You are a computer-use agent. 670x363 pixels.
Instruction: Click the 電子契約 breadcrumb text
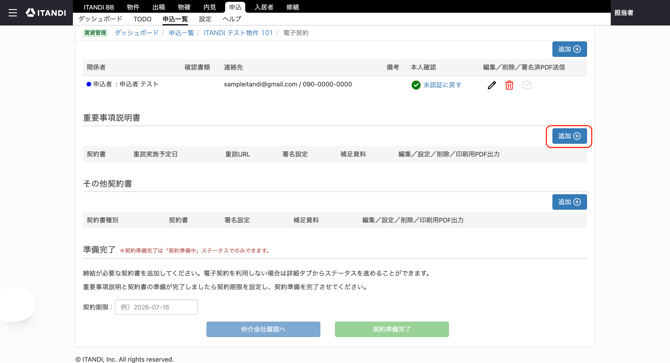(296, 33)
